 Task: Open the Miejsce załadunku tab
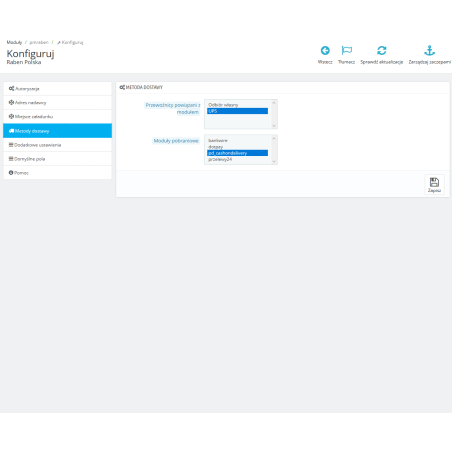57,117
